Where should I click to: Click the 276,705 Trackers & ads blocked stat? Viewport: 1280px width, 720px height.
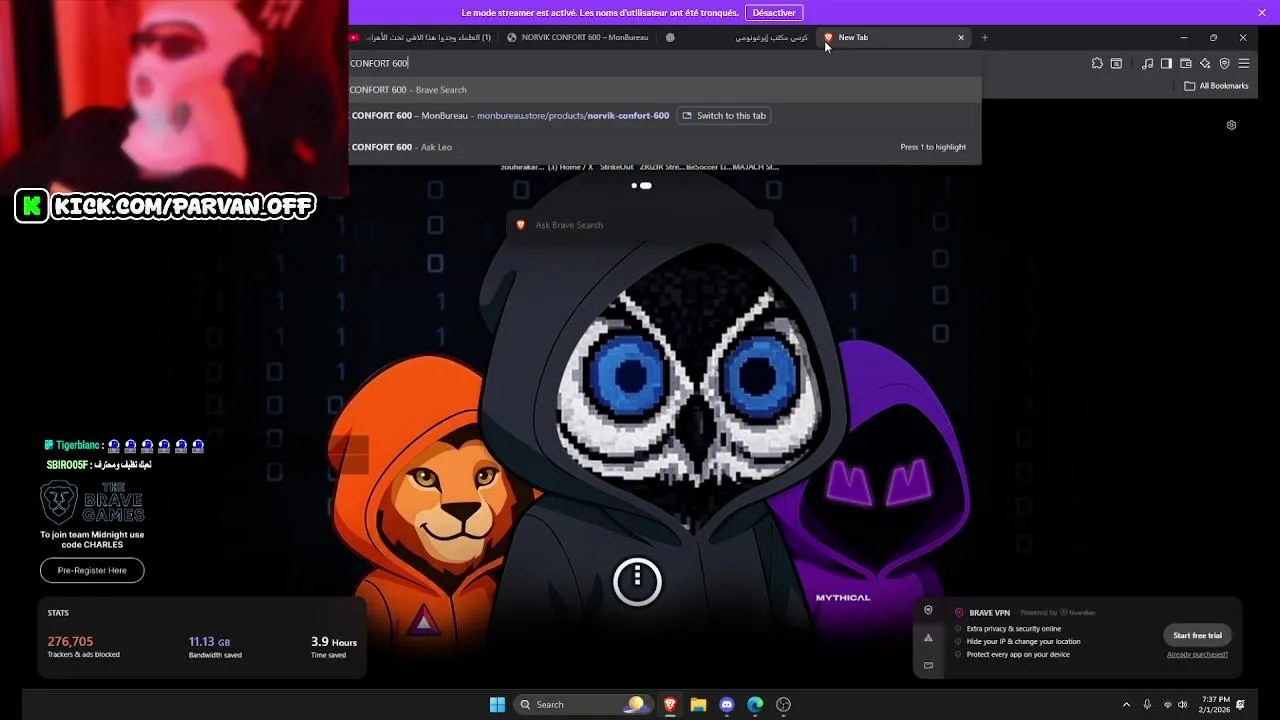pyautogui.click(x=83, y=647)
